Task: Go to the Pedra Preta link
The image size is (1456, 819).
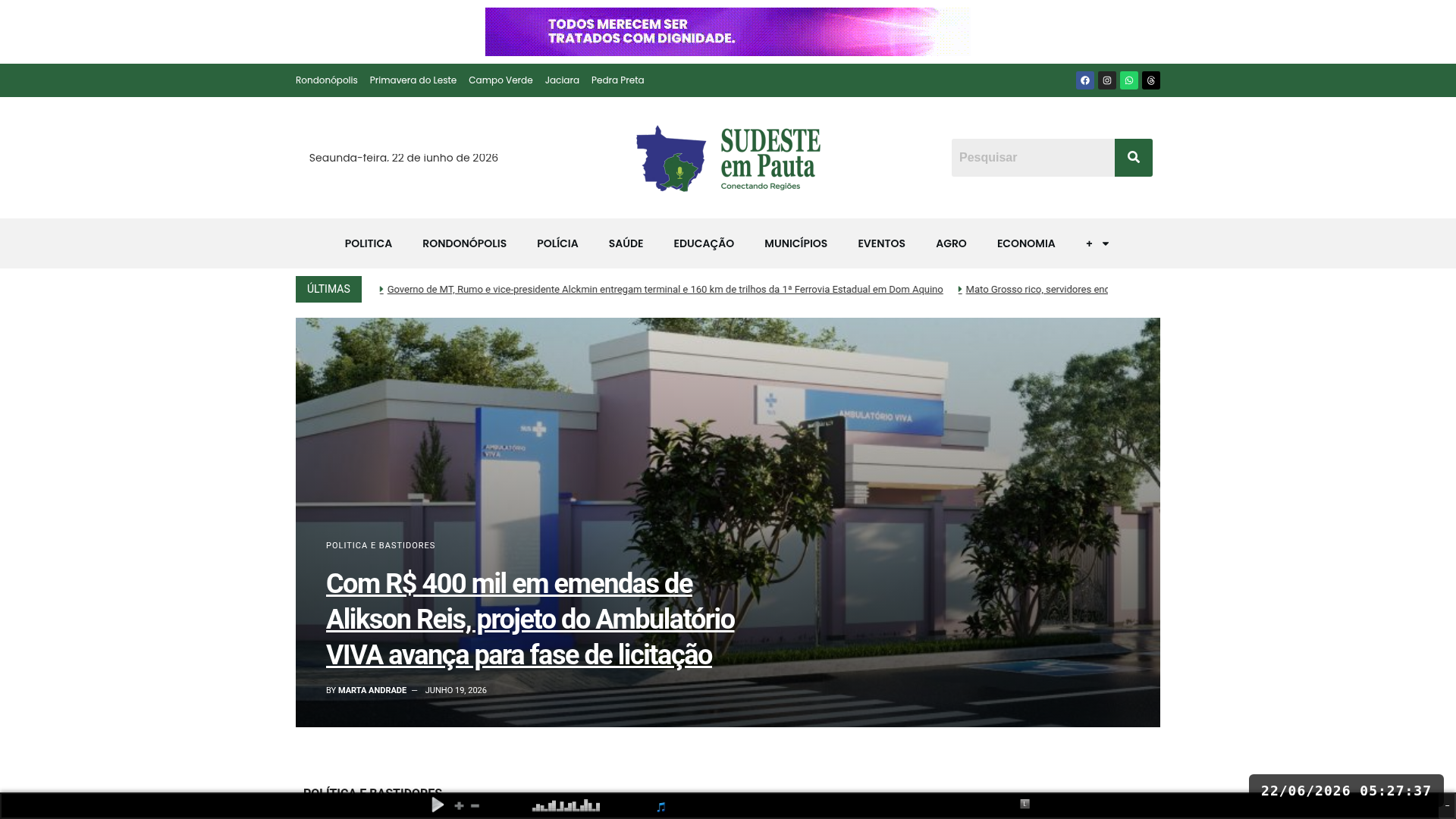Action: 617,80
